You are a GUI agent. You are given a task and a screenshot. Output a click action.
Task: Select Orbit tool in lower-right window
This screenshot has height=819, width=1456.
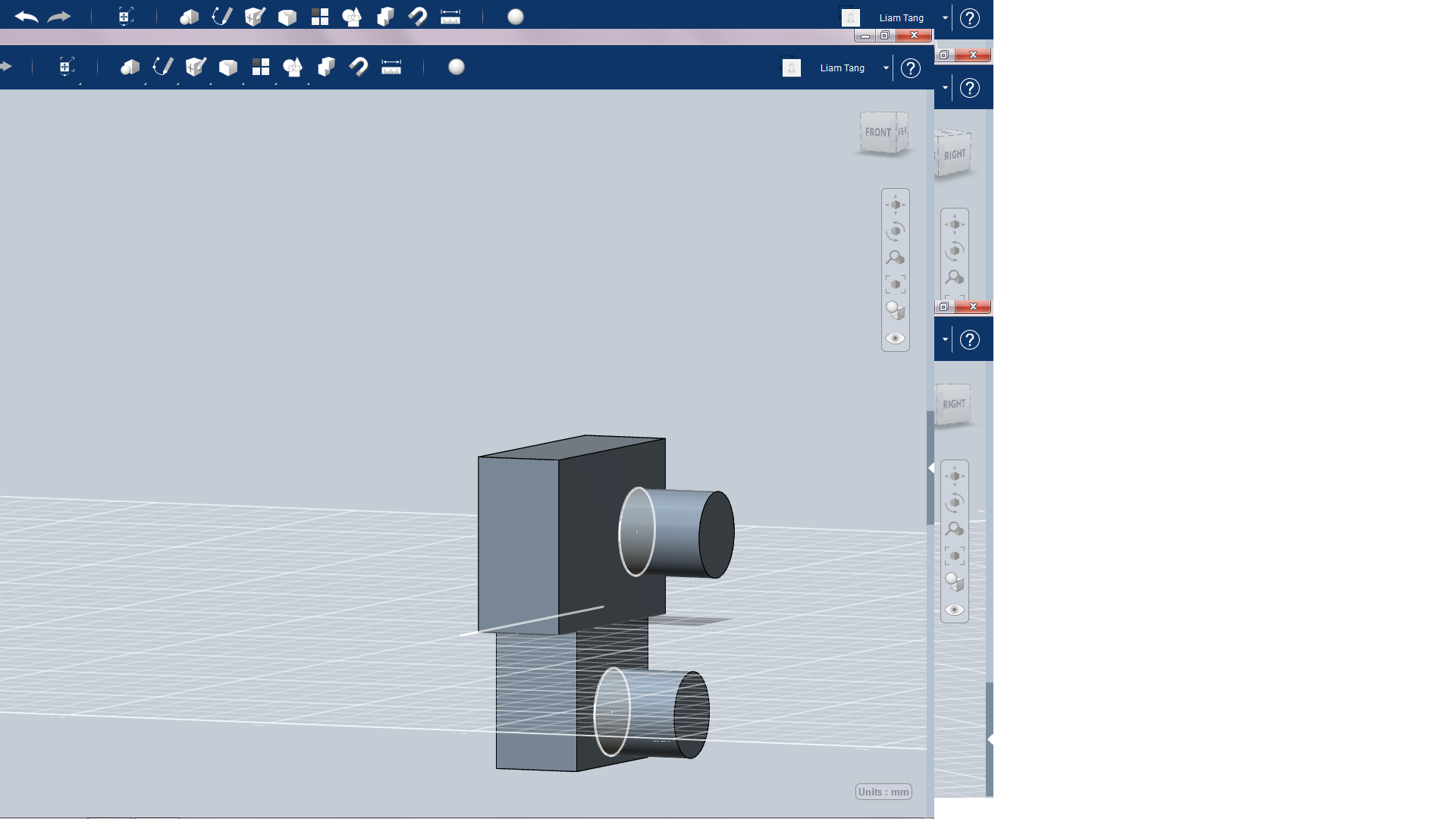955,503
